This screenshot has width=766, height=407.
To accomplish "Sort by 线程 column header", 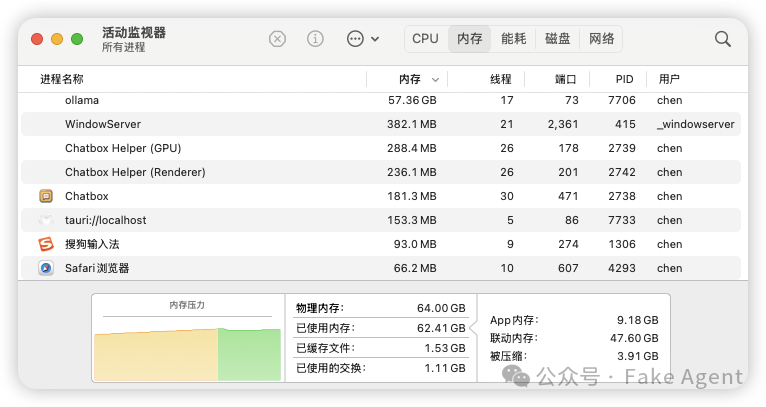I will [501, 79].
